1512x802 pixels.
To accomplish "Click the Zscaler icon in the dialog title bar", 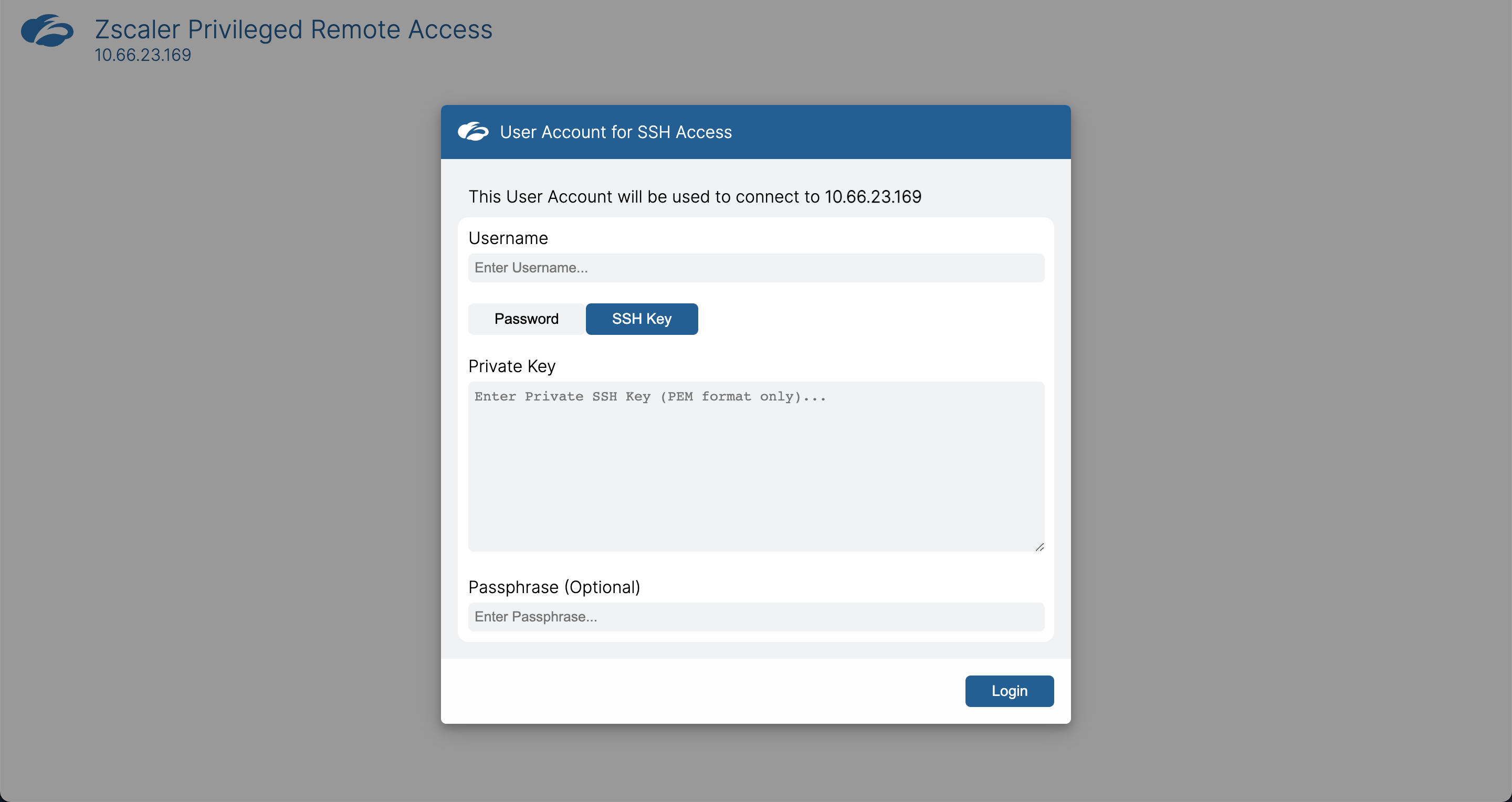I will click(x=474, y=131).
